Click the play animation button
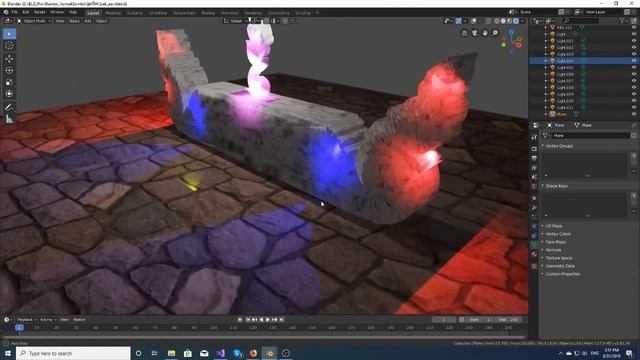Screen dimensions: 640x360 click(x=268, y=320)
